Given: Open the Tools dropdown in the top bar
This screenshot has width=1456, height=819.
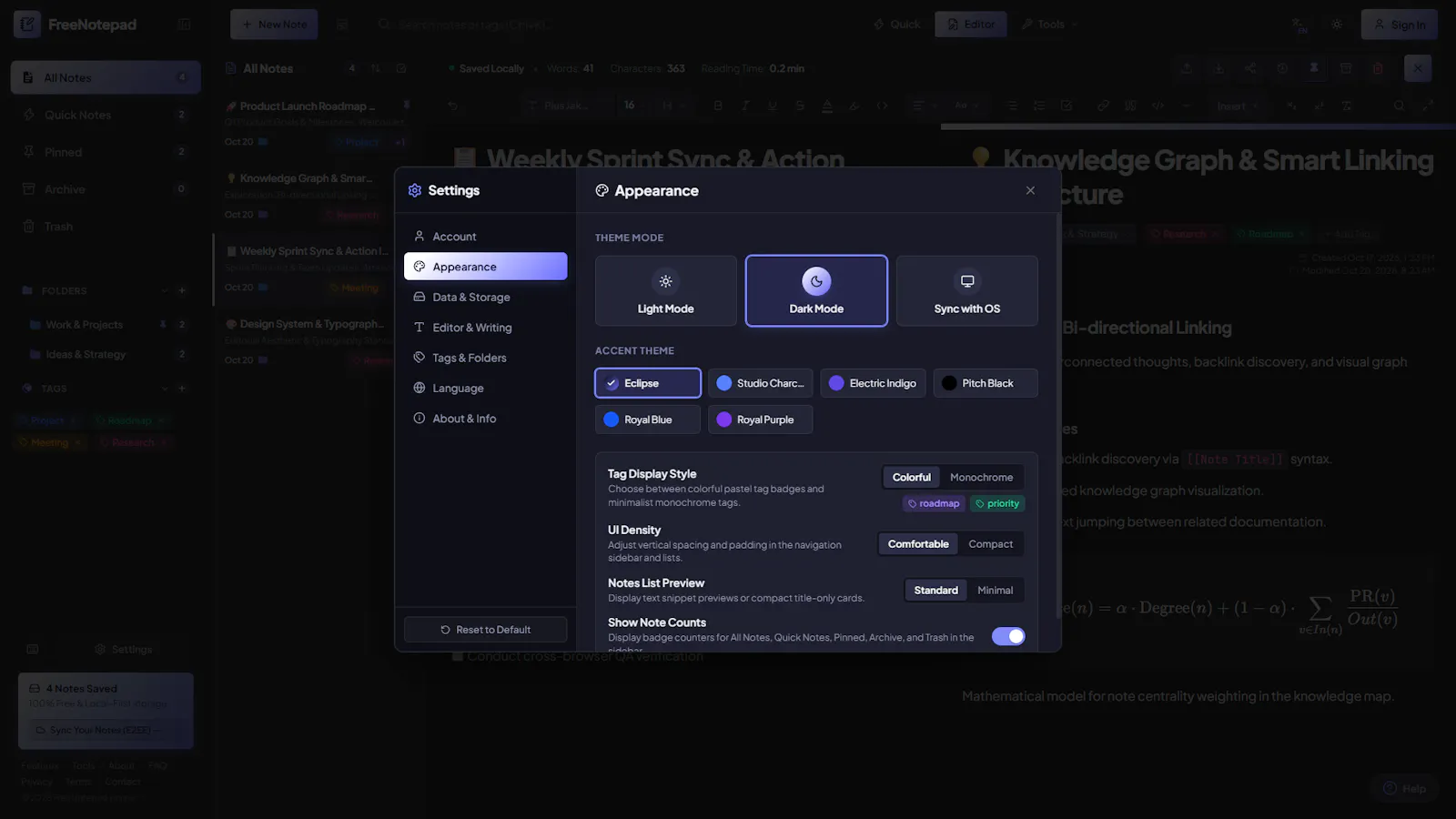Looking at the screenshot, I should point(1050,25).
